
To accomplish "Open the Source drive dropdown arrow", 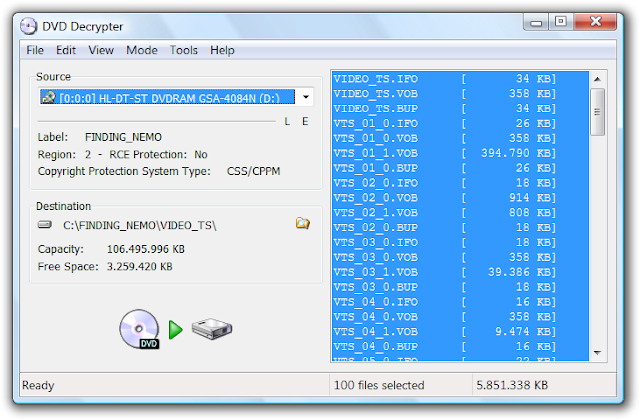I will [306, 97].
